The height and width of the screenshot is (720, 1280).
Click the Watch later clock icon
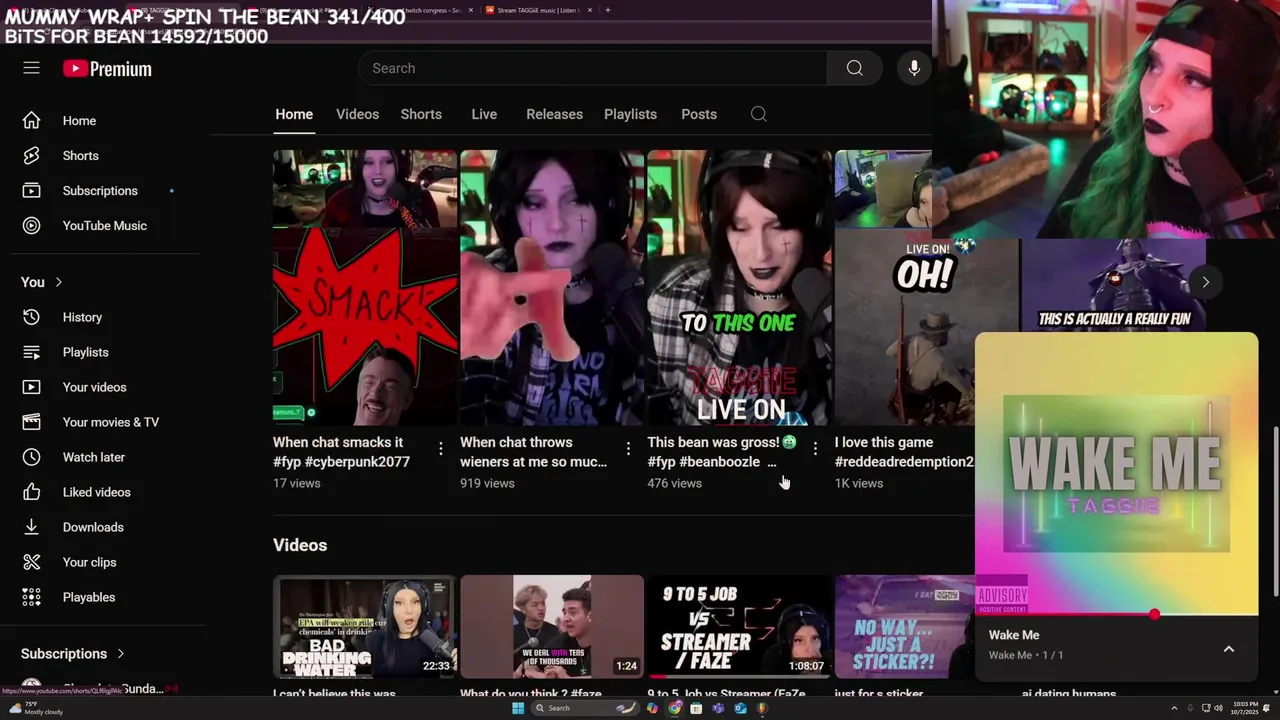coord(31,457)
